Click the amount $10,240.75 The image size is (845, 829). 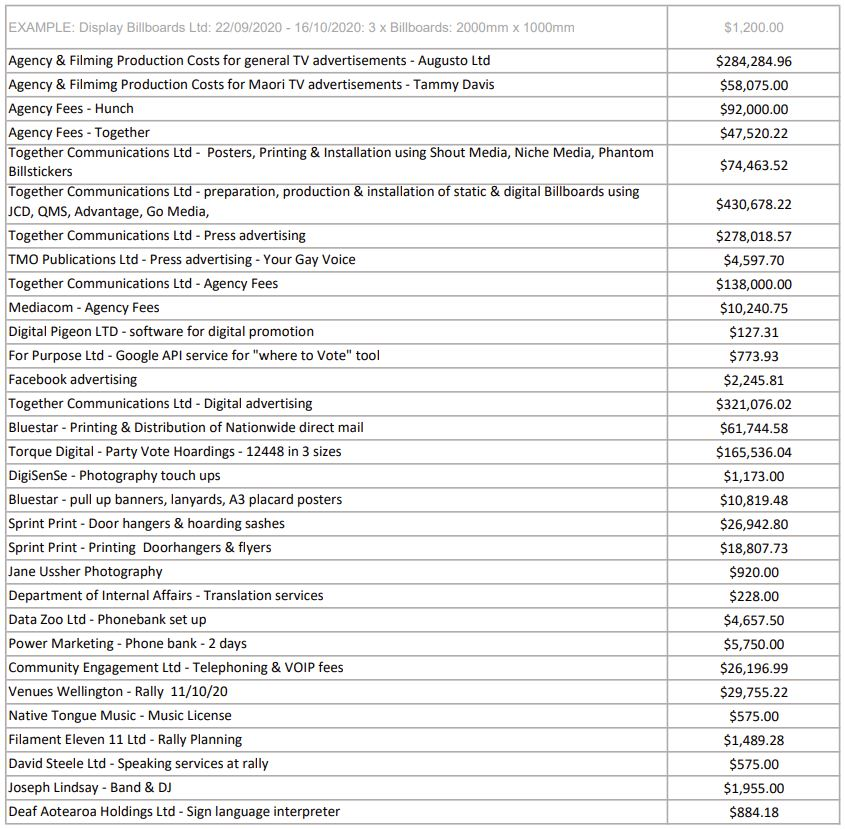click(753, 308)
